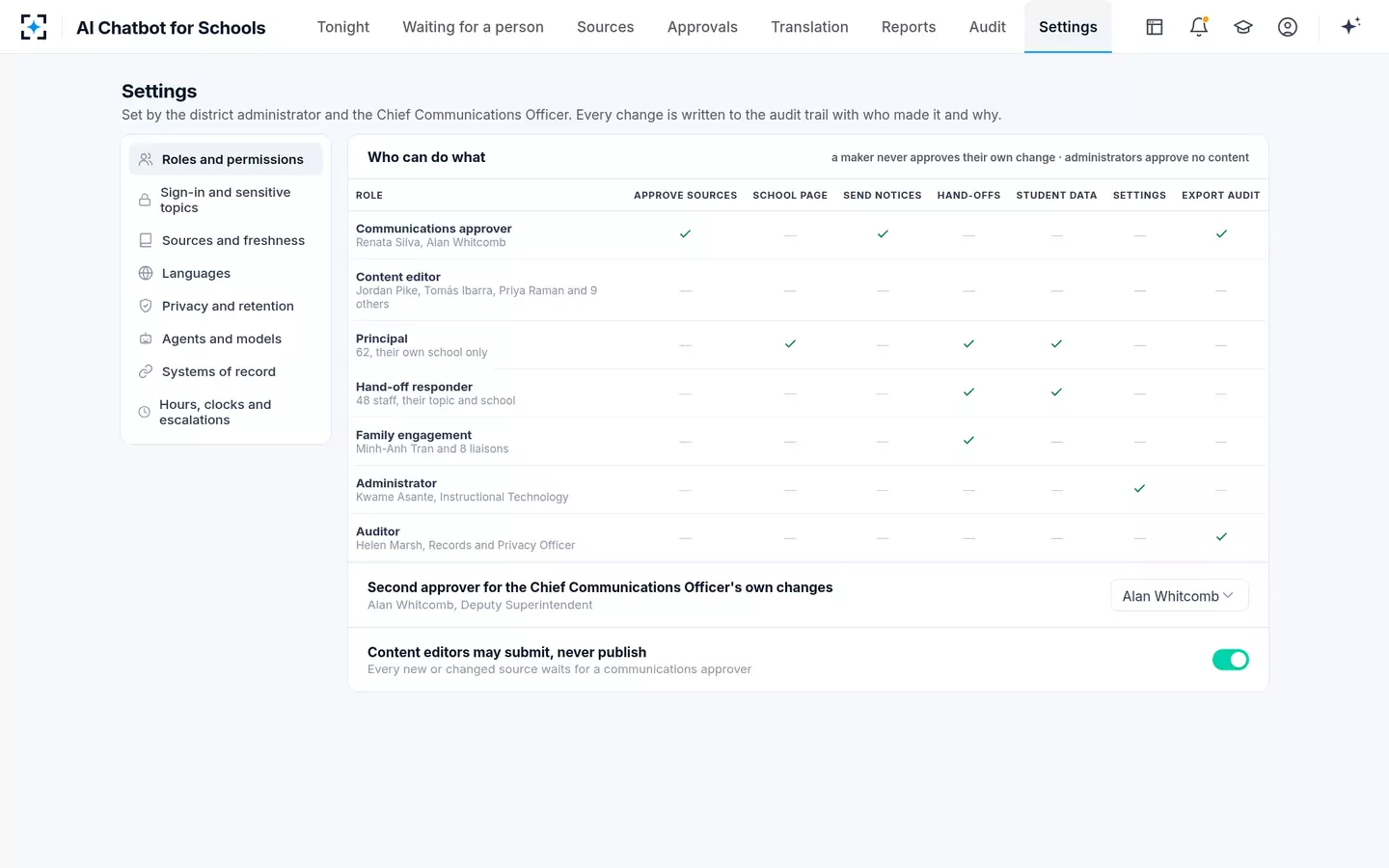Click the link icon for Systems of record
This screenshot has height=868, width=1389.
[146, 371]
